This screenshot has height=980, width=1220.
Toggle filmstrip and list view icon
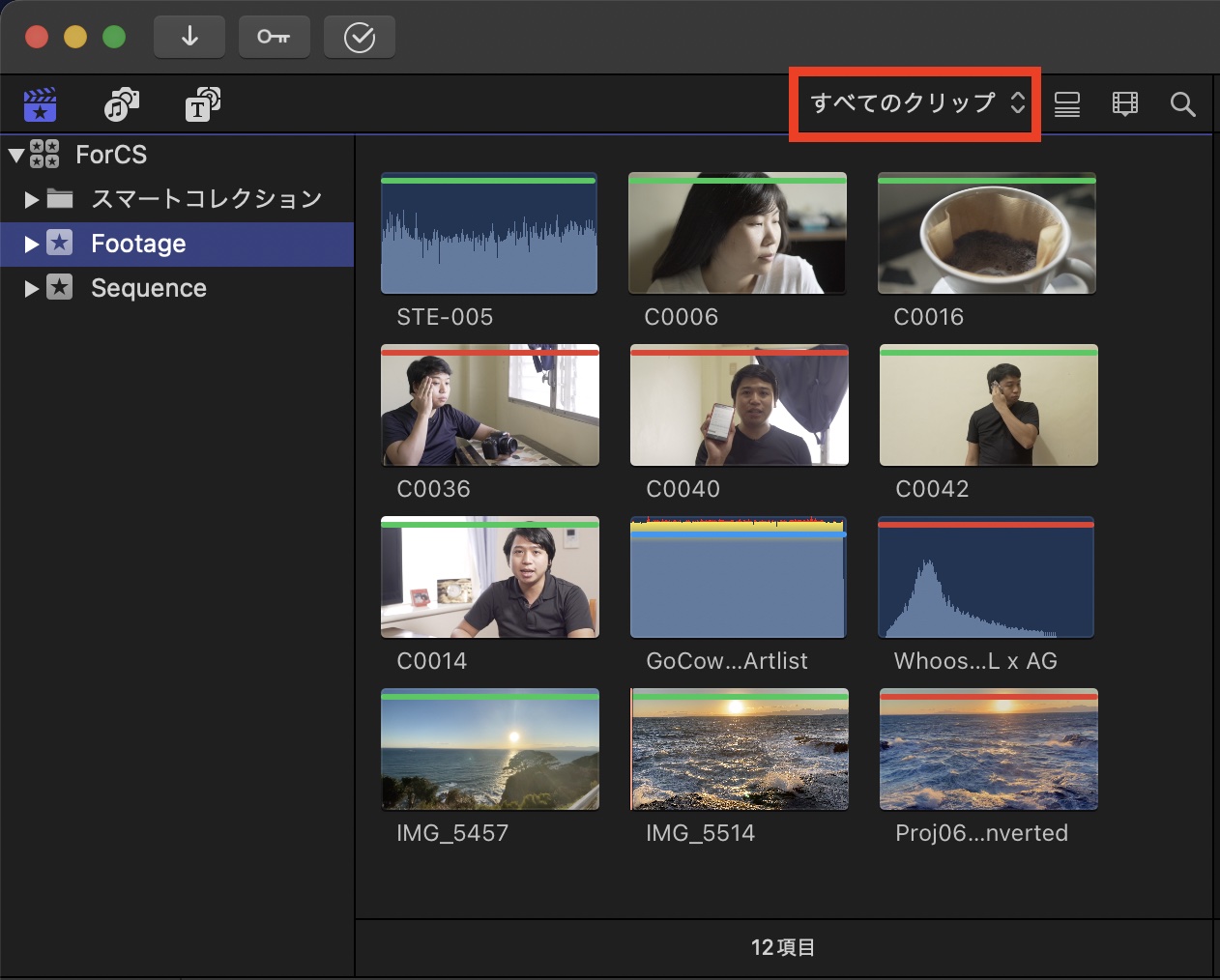1067,104
